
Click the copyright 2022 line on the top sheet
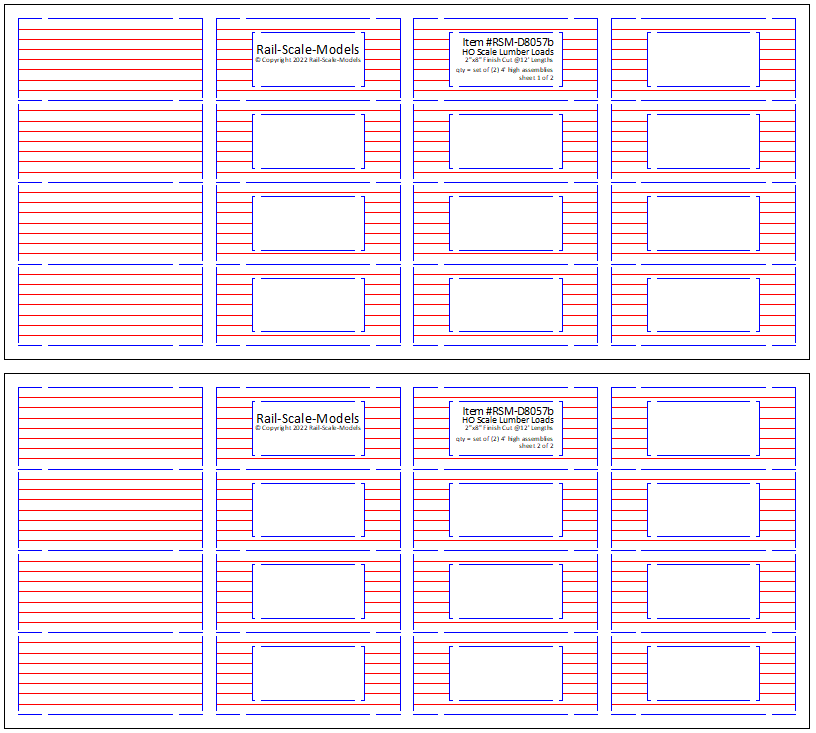pyautogui.click(x=308, y=60)
